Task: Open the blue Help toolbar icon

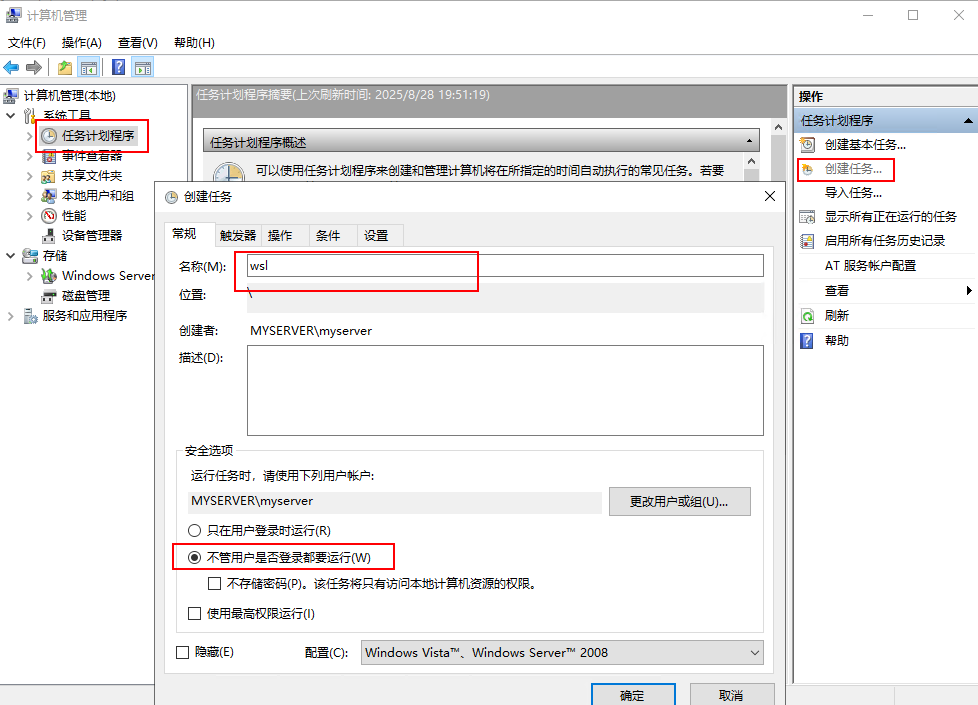Action: (119, 67)
